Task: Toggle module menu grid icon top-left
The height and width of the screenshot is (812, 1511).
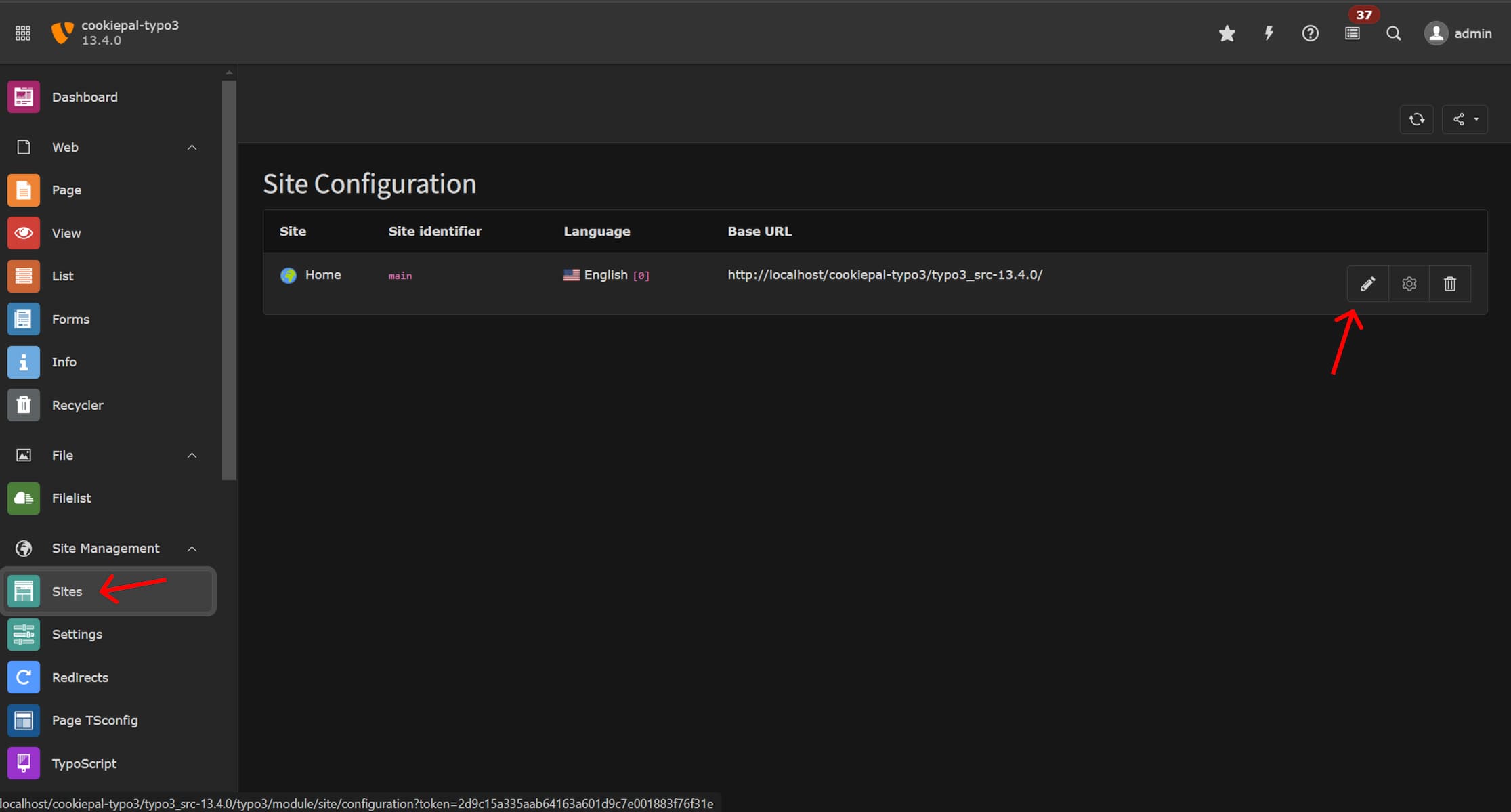Action: click(x=23, y=33)
